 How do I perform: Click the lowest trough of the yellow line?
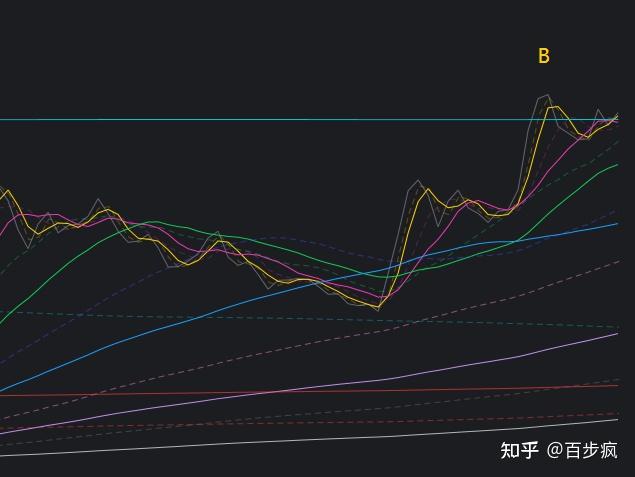tap(378, 307)
